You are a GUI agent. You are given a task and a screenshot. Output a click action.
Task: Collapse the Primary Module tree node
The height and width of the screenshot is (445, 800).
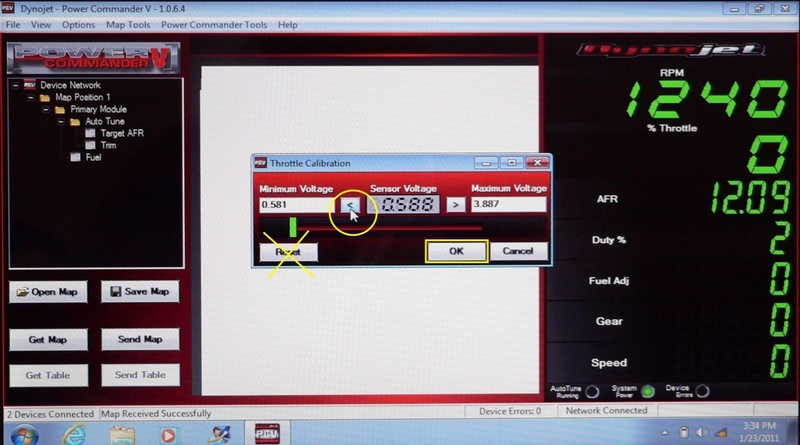46,109
